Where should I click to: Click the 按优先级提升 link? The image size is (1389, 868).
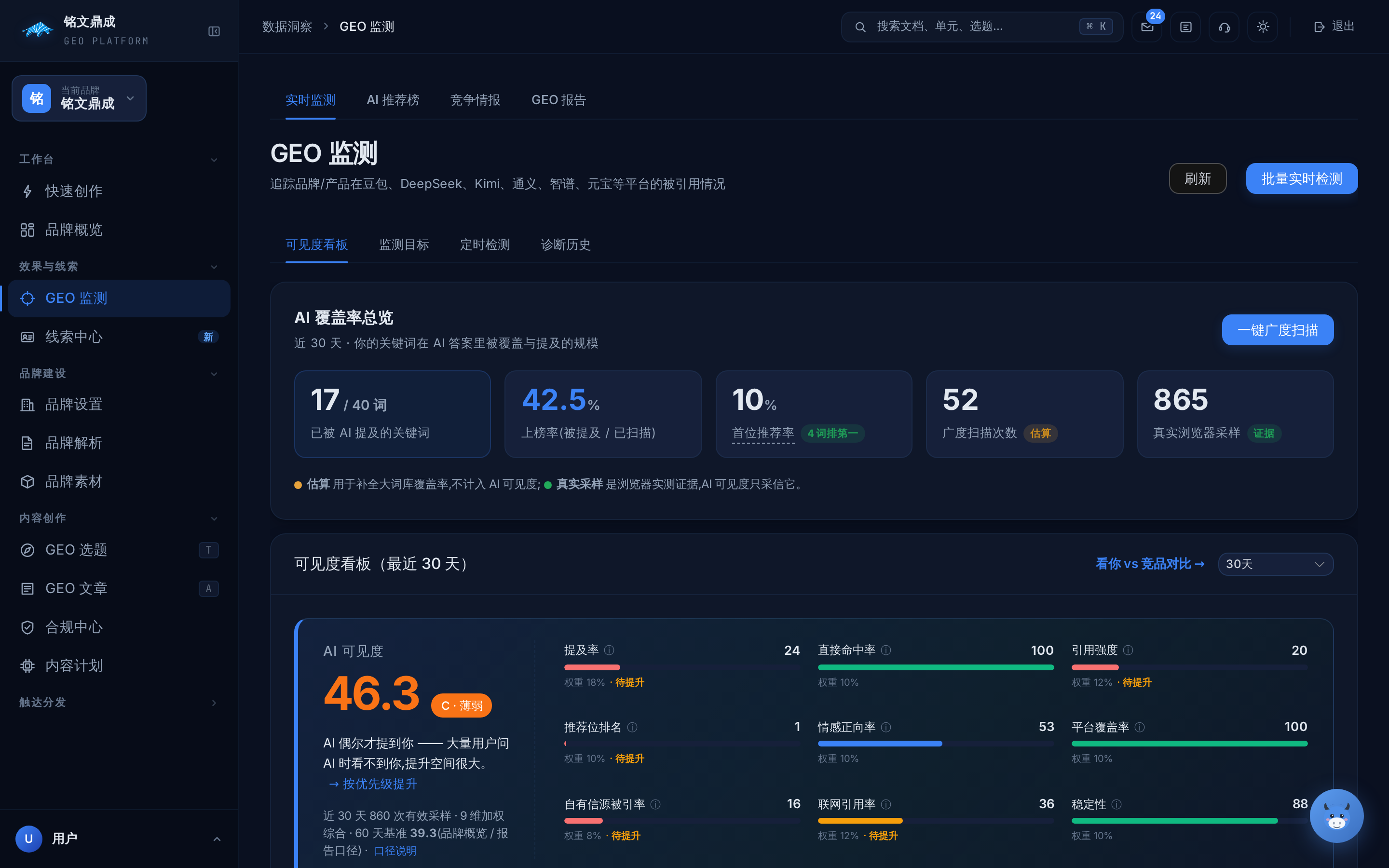(x=373, y=784)
